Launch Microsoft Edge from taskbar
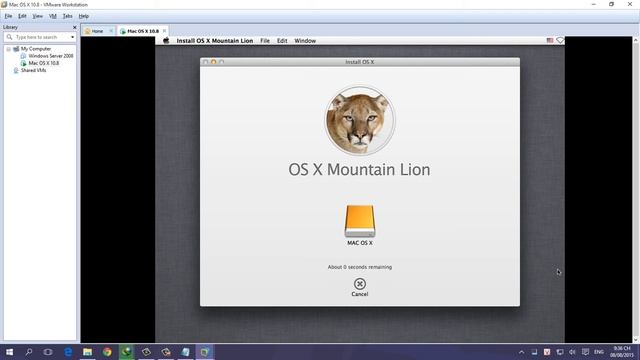The height and width of the screenshot is (360, 640). pos(68,352)
